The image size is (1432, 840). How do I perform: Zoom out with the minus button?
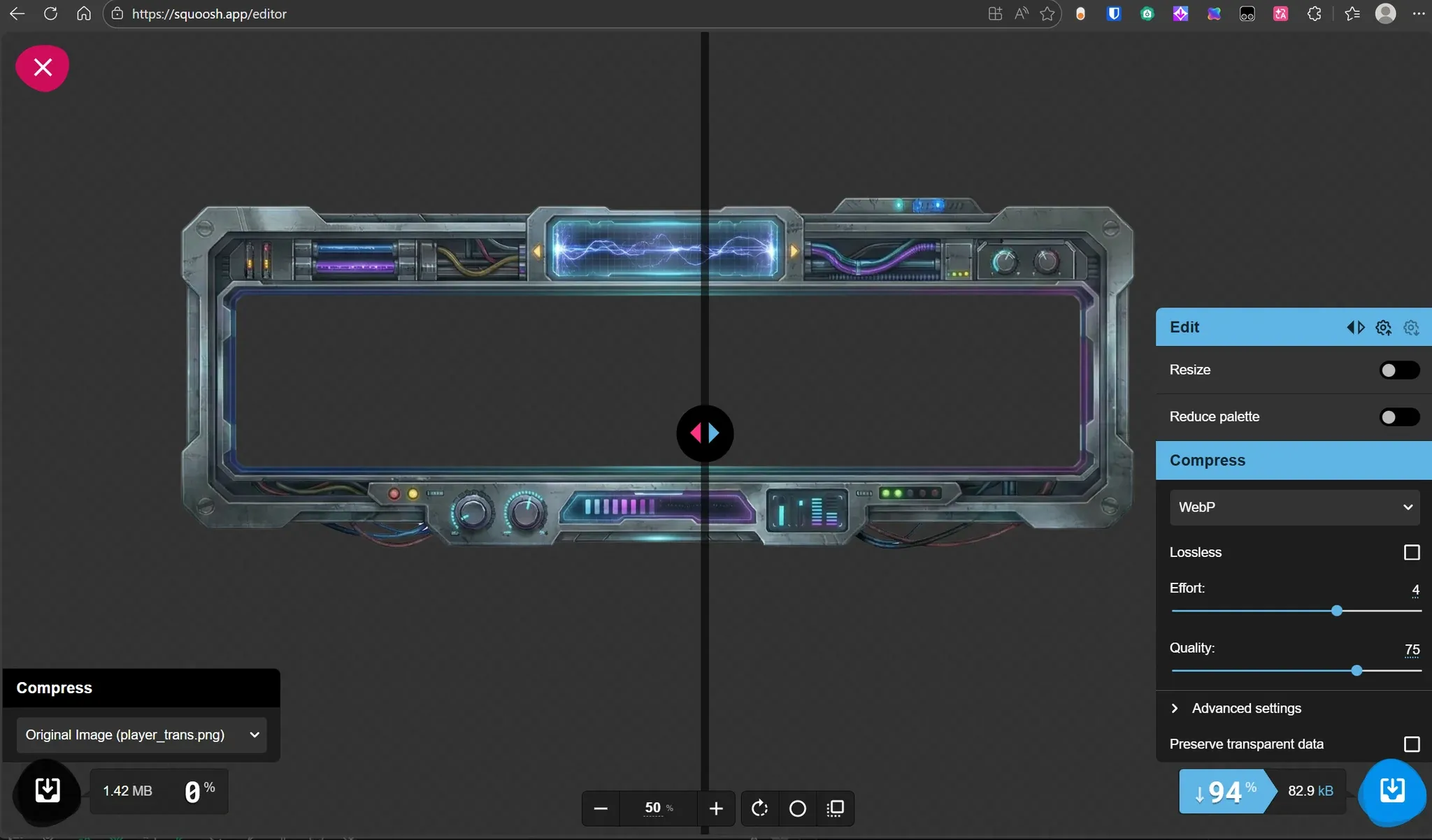[601, 809]
